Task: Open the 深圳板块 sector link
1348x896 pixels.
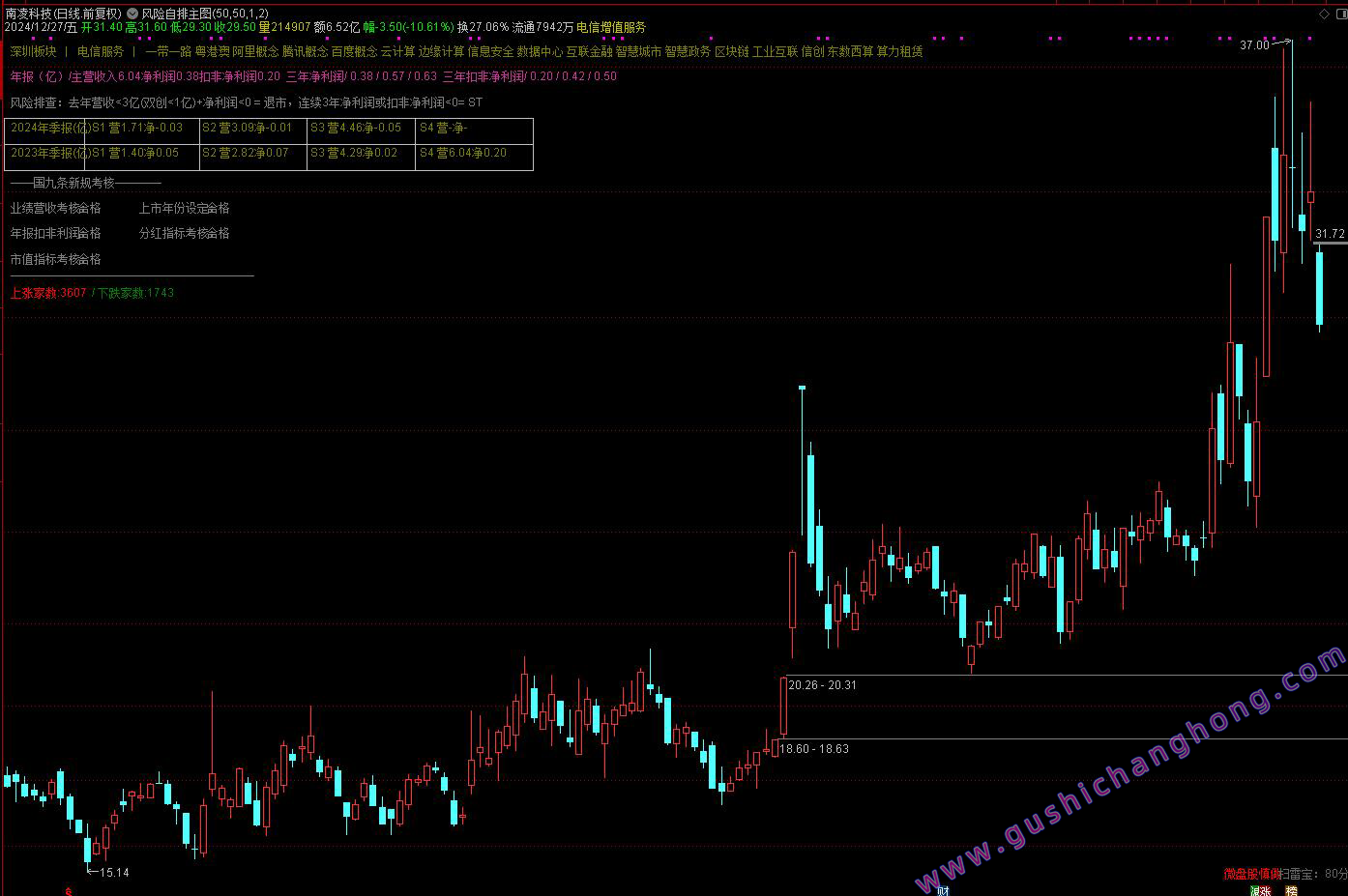Action: pos(34,51)
